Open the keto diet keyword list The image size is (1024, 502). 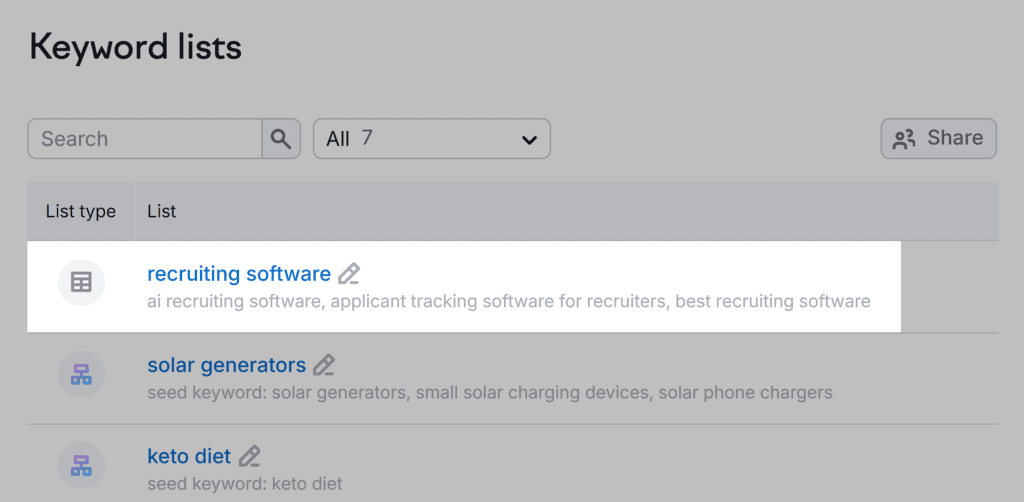click(x=189, y=457)
